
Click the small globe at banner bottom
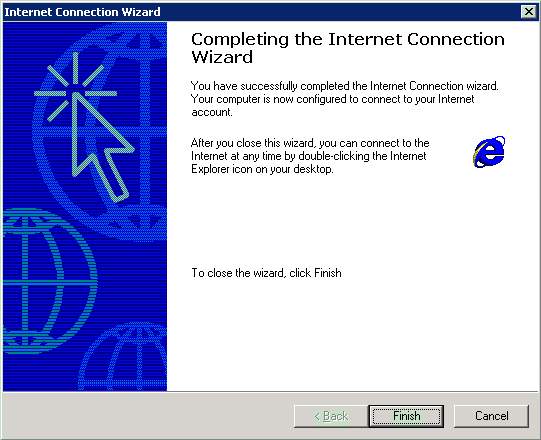(x=122, y=357)
